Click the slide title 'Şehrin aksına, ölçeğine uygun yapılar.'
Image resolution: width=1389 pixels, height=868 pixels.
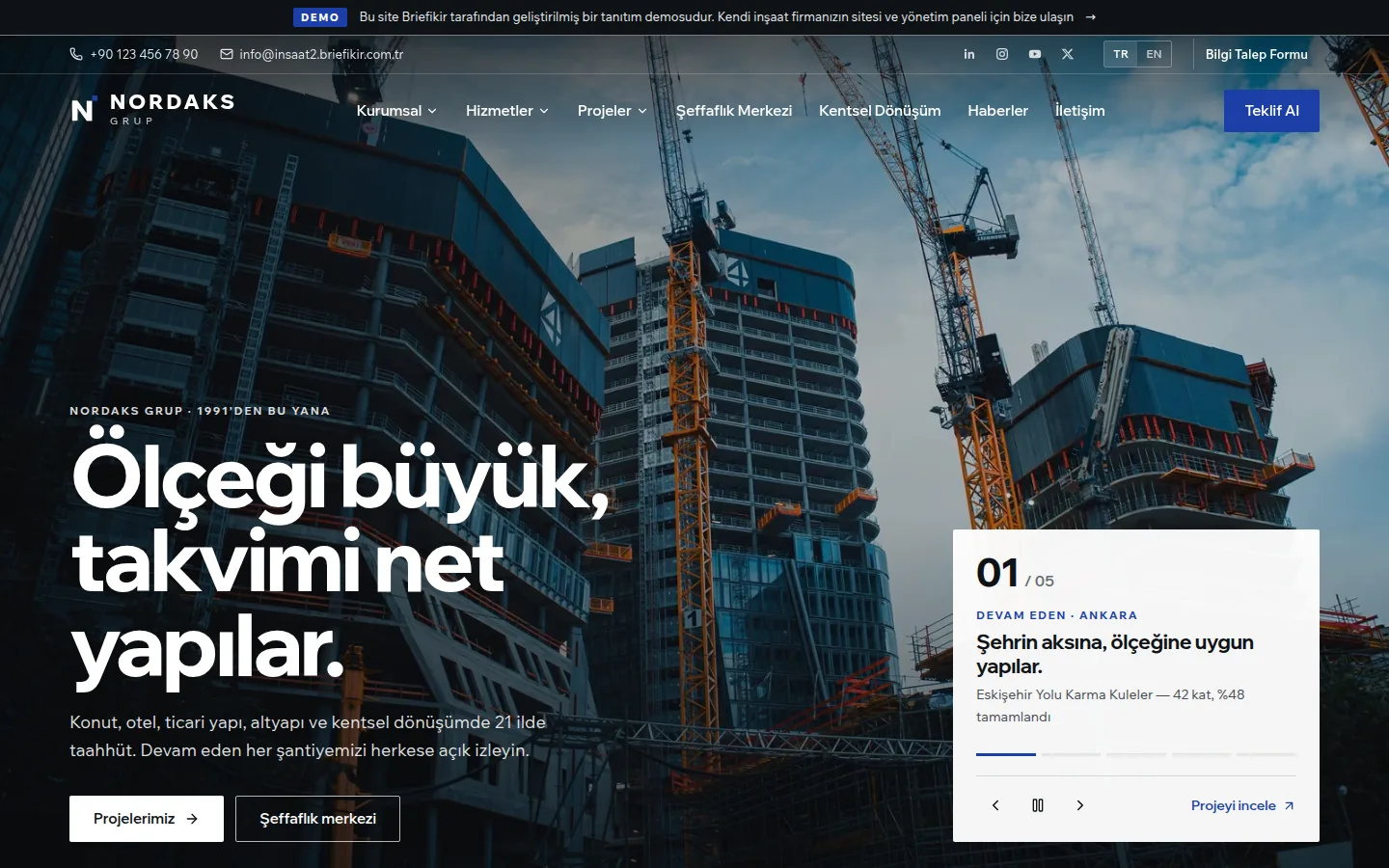[x=1115, y=654]
